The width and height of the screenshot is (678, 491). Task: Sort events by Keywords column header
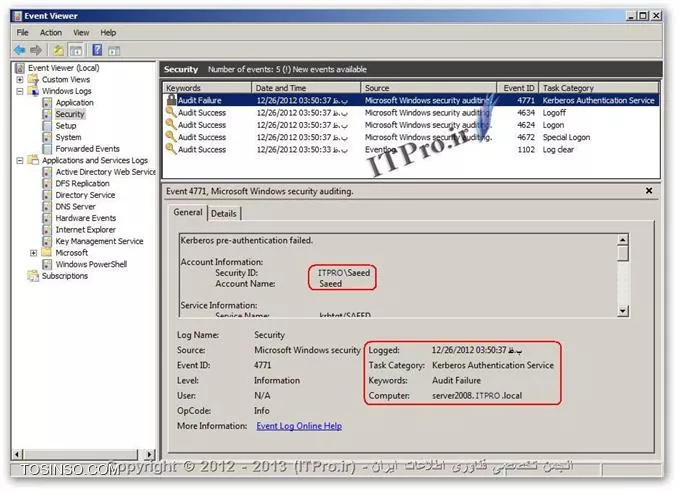point(207,88)
